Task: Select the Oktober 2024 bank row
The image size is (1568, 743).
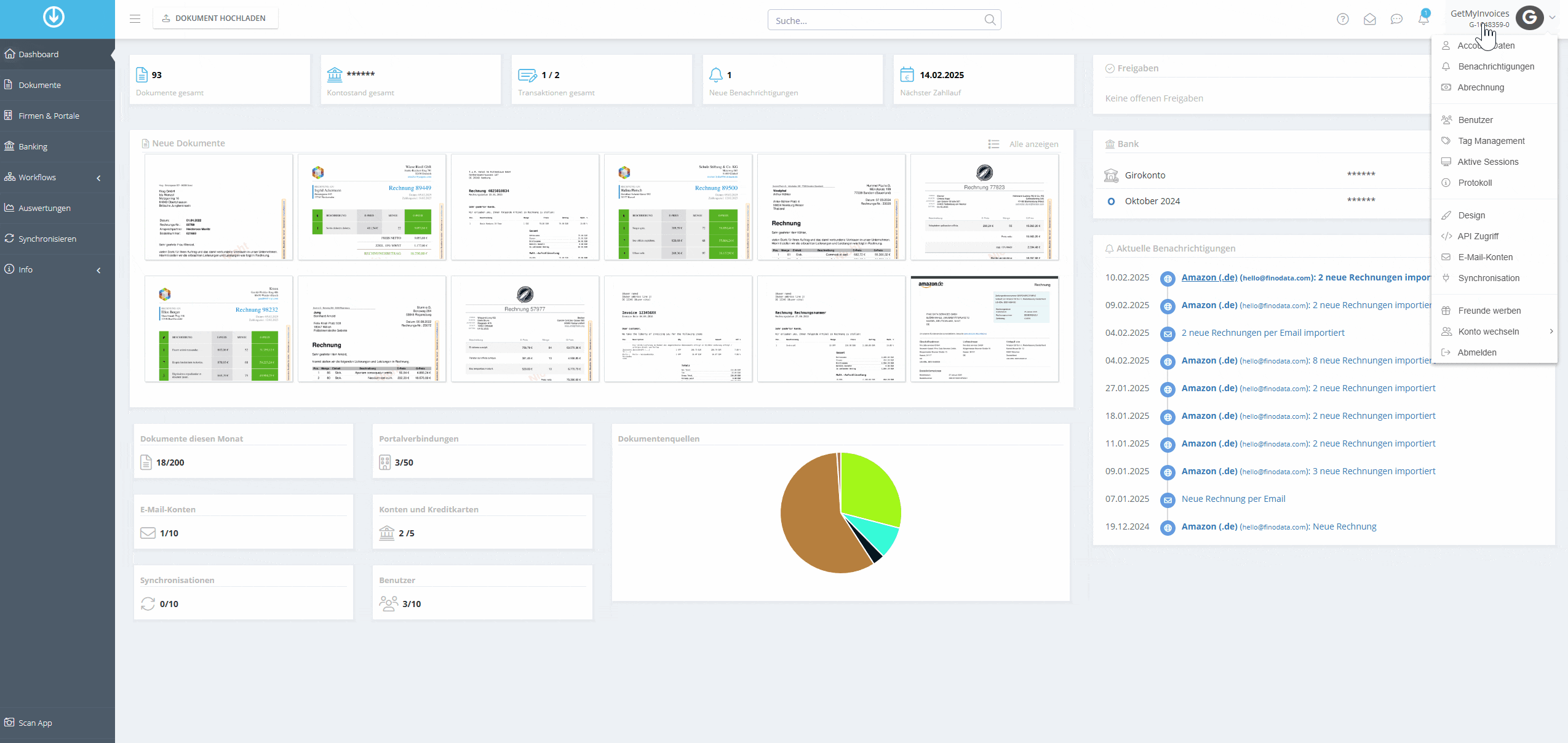Action: pyautogui.click(x=1261, y=201)
